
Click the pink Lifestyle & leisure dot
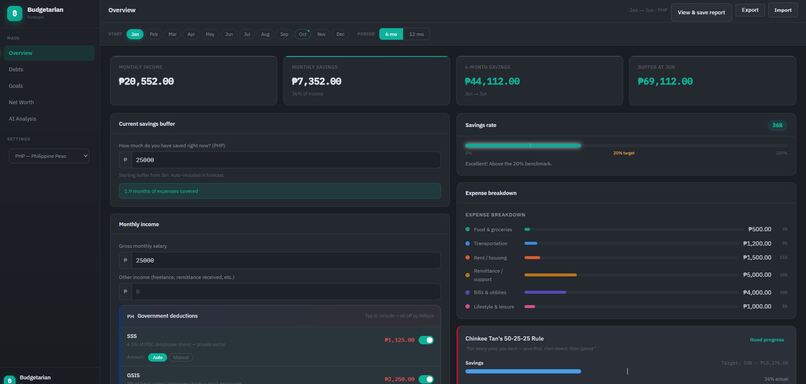[467, 306]
